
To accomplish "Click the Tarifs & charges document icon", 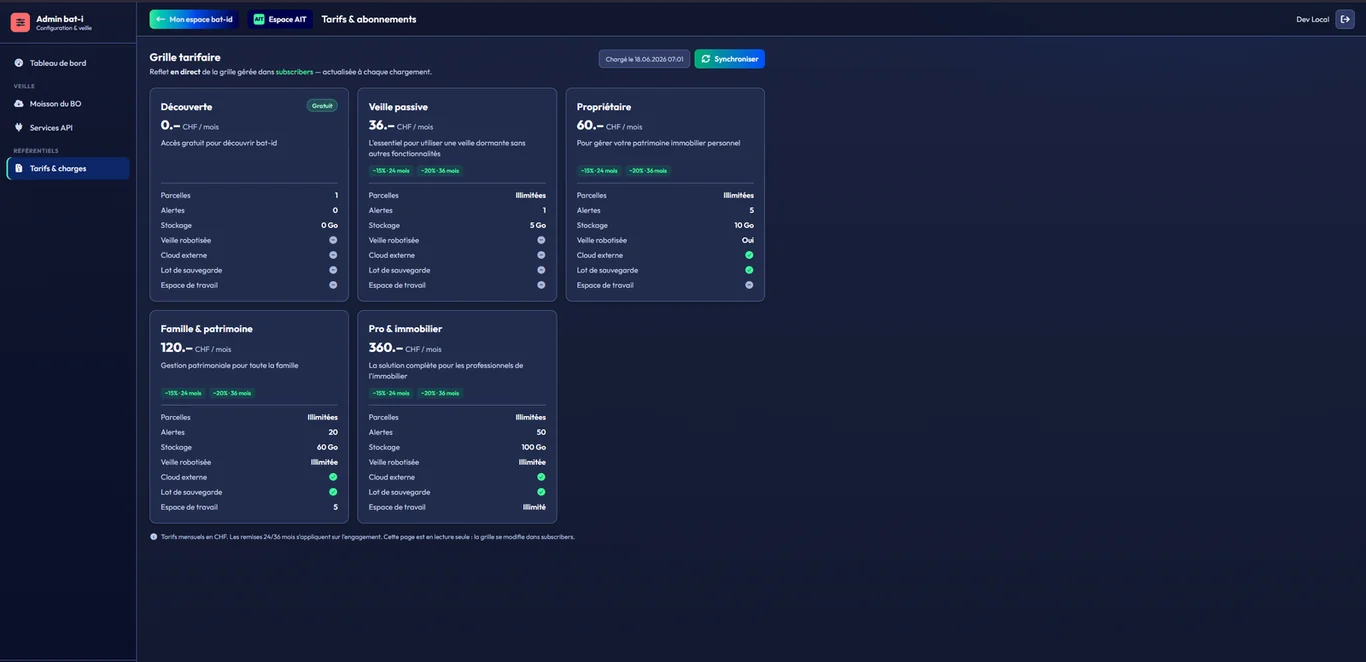I will [x=18, y=168].
